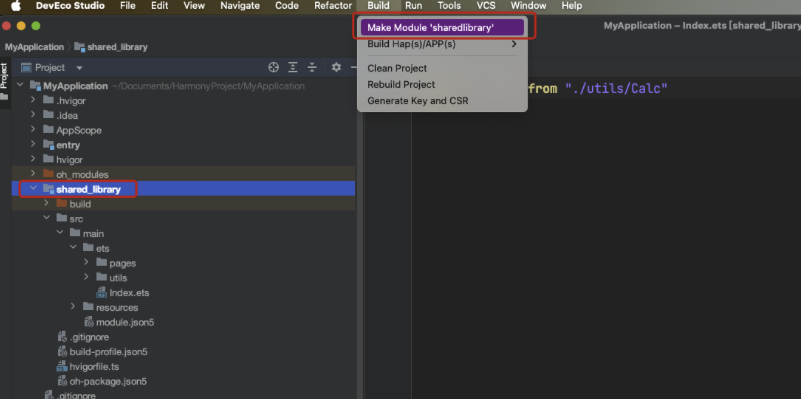Click the Expand All icon in Project panel
The image size is (801, 399).
pos(293,67)
